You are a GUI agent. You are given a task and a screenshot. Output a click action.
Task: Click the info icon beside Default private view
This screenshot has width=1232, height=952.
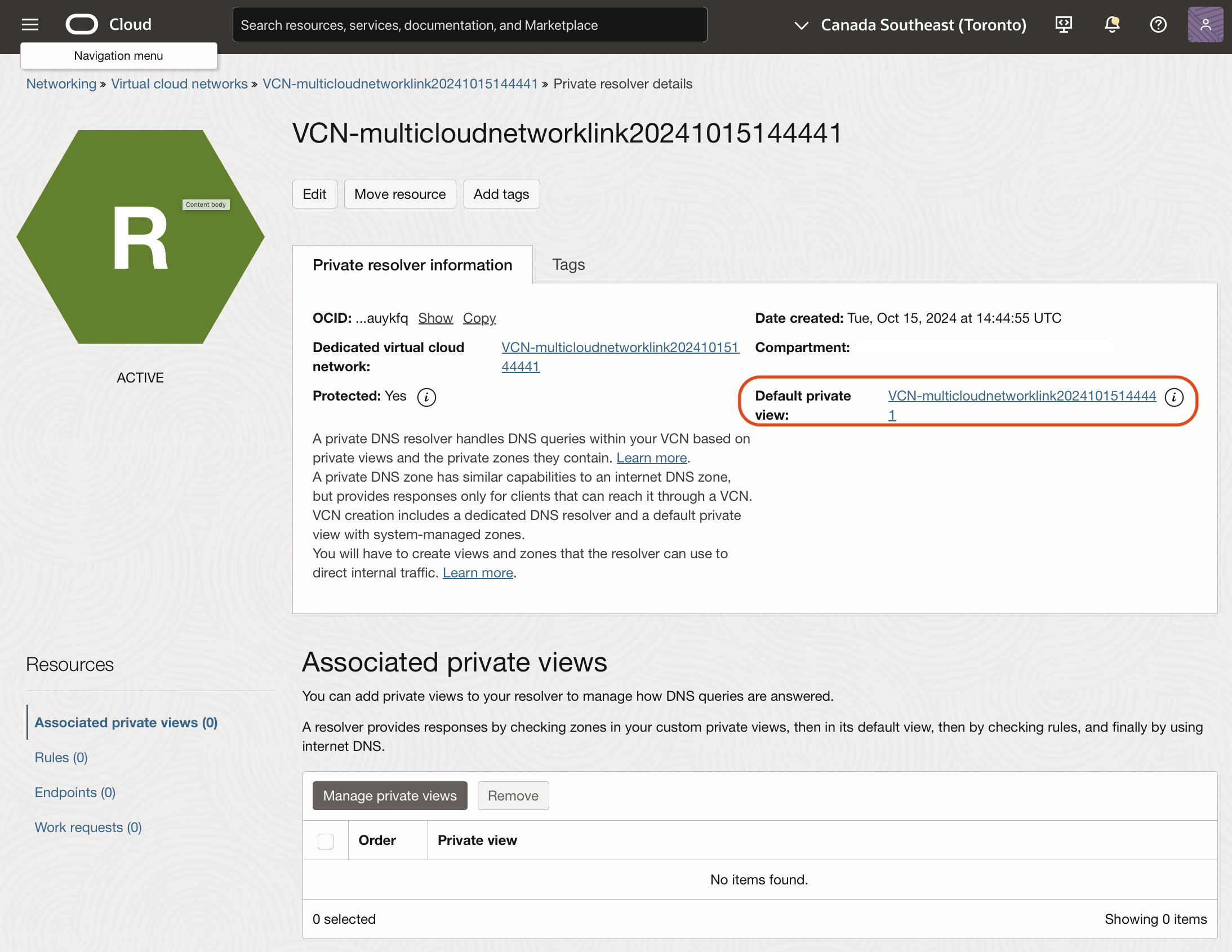[x=1174, y=397]
